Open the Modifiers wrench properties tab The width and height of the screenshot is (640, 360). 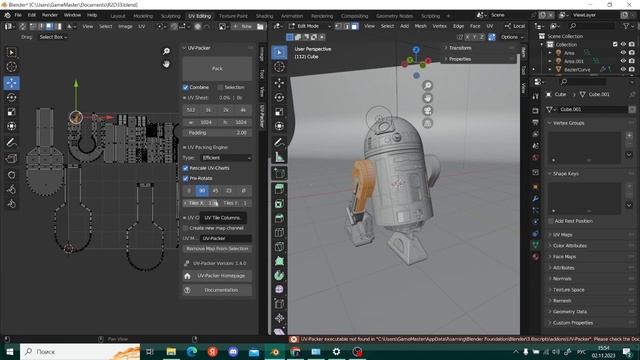click(x=536, y=199)
